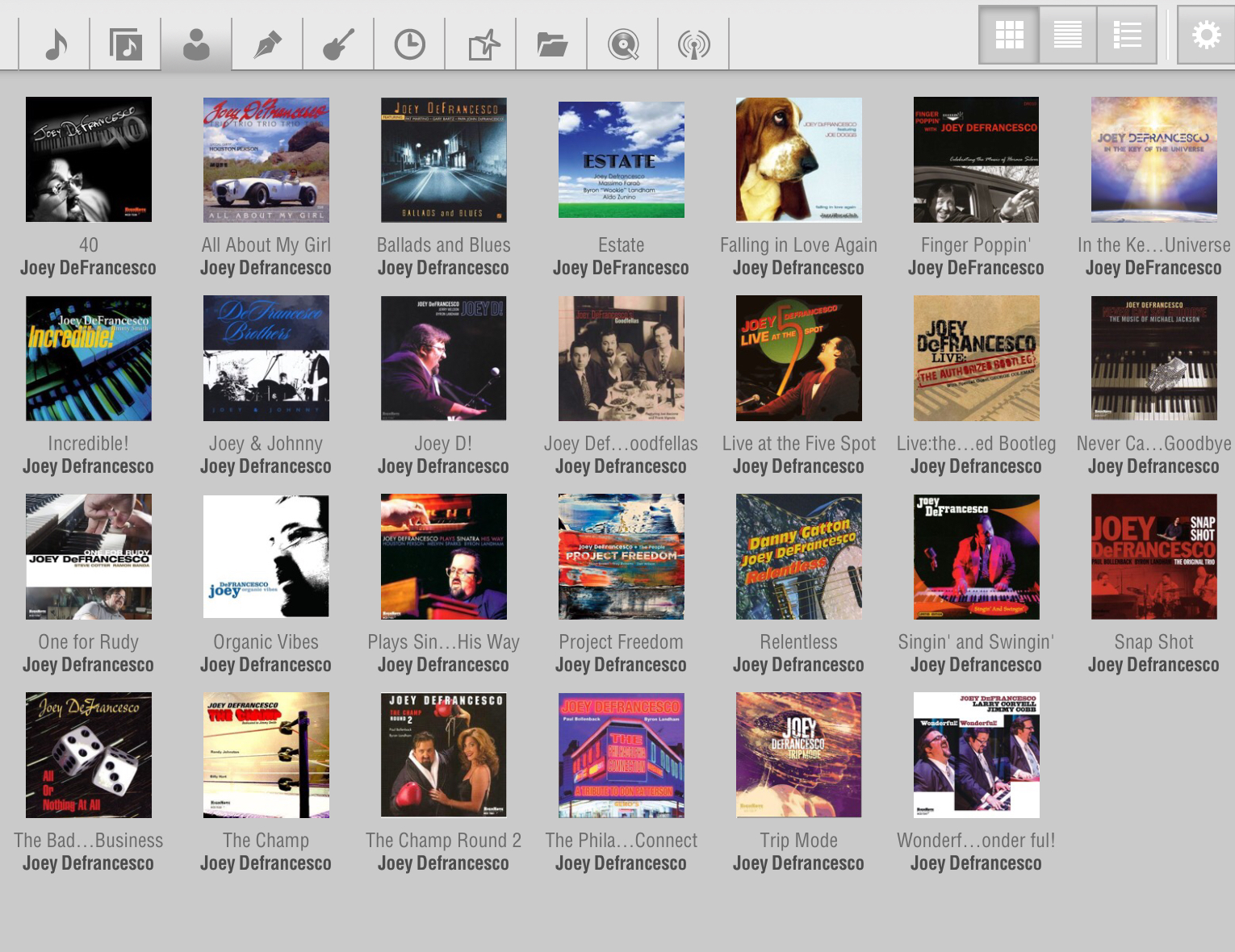Click the 'One for Rudy' title text
This screenshot has height=952, width=1235.
pyautogui.click(x=89, y=641)
